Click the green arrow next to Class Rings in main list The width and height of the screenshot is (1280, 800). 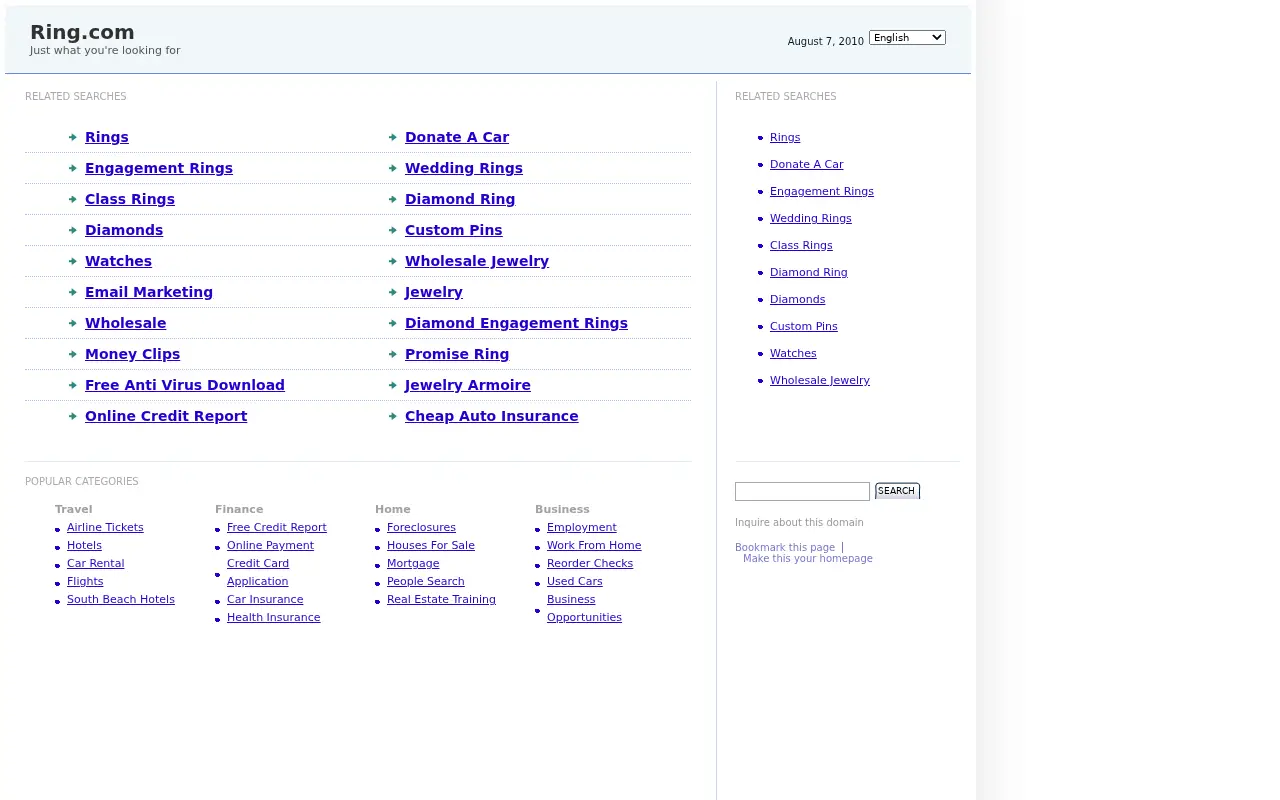(73, 199)
